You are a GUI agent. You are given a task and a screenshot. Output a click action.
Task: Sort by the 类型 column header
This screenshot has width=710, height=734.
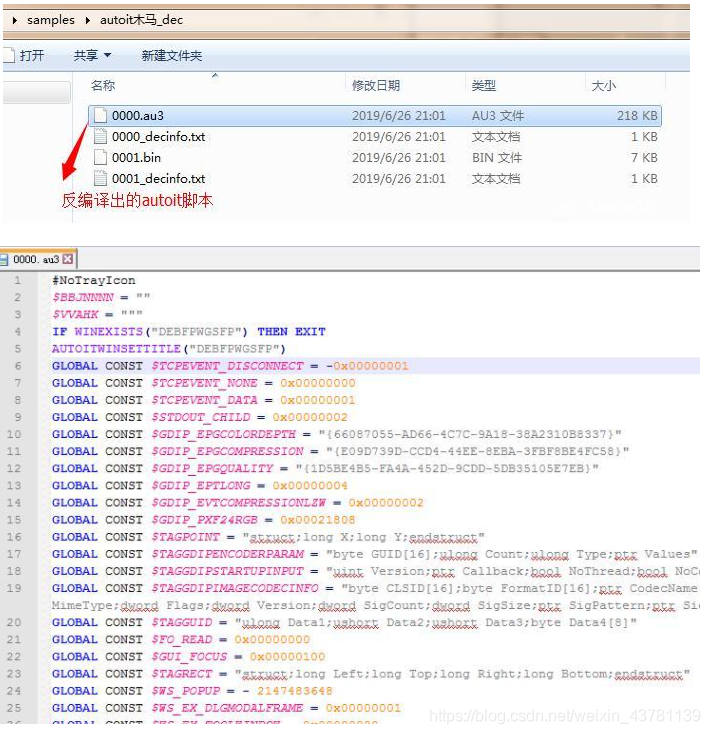(483, 85)
